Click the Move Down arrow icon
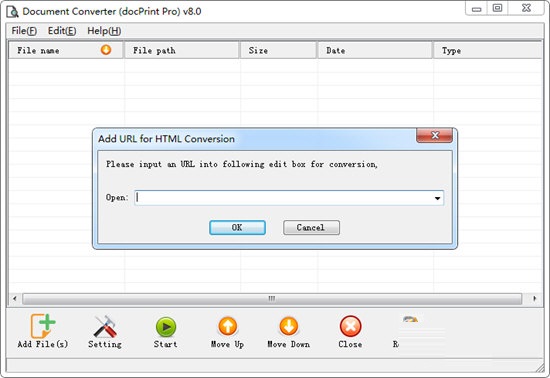 point(289,326)
